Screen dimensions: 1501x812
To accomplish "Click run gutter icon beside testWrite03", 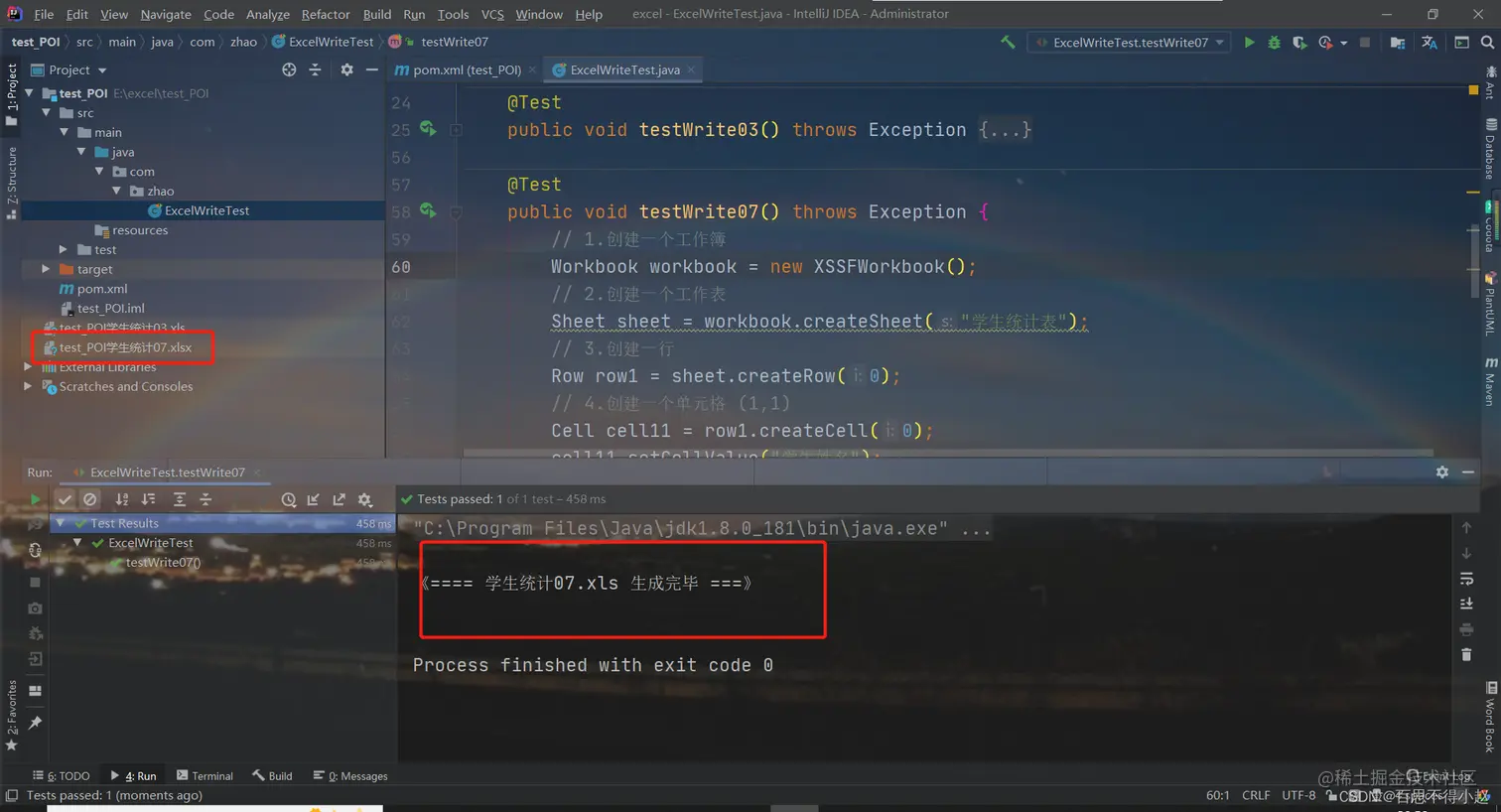I will click(x=428, y=129).
